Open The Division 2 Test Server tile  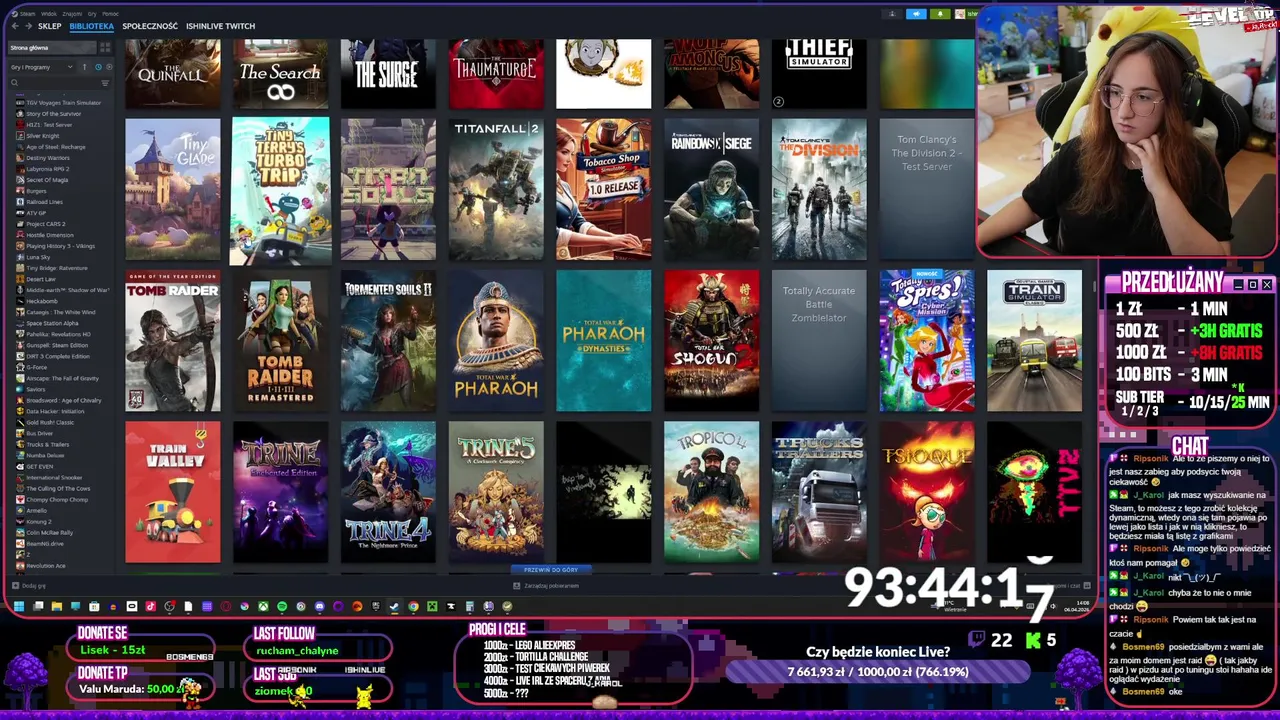pyautogui.click(x=927, y=190)
